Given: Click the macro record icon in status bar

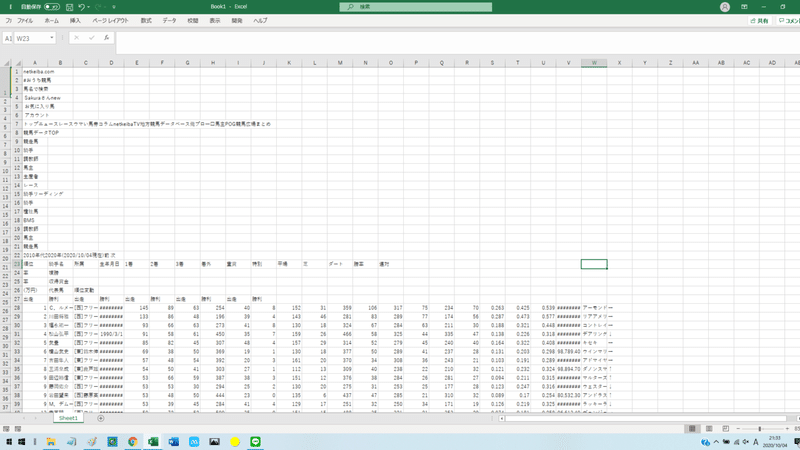Looking at the screenshot, I should pos(18,429).
